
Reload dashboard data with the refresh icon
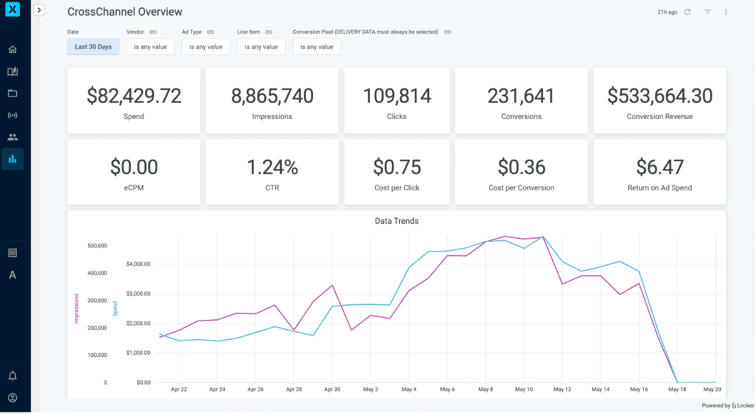[x=687, y=12]
